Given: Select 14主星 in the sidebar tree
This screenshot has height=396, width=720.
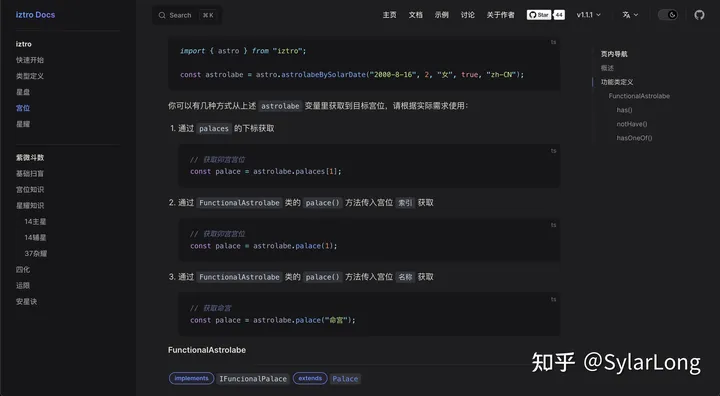Looking at the screenshot, I should (x=35, y=221).
